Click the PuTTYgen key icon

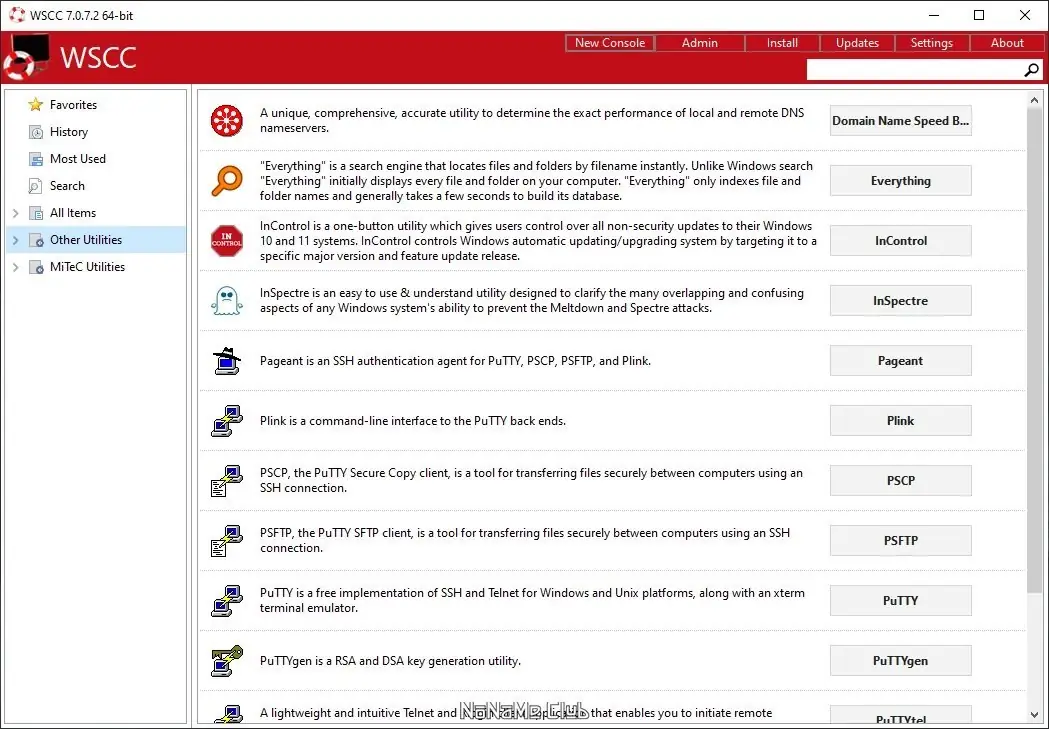pos(227,661)
